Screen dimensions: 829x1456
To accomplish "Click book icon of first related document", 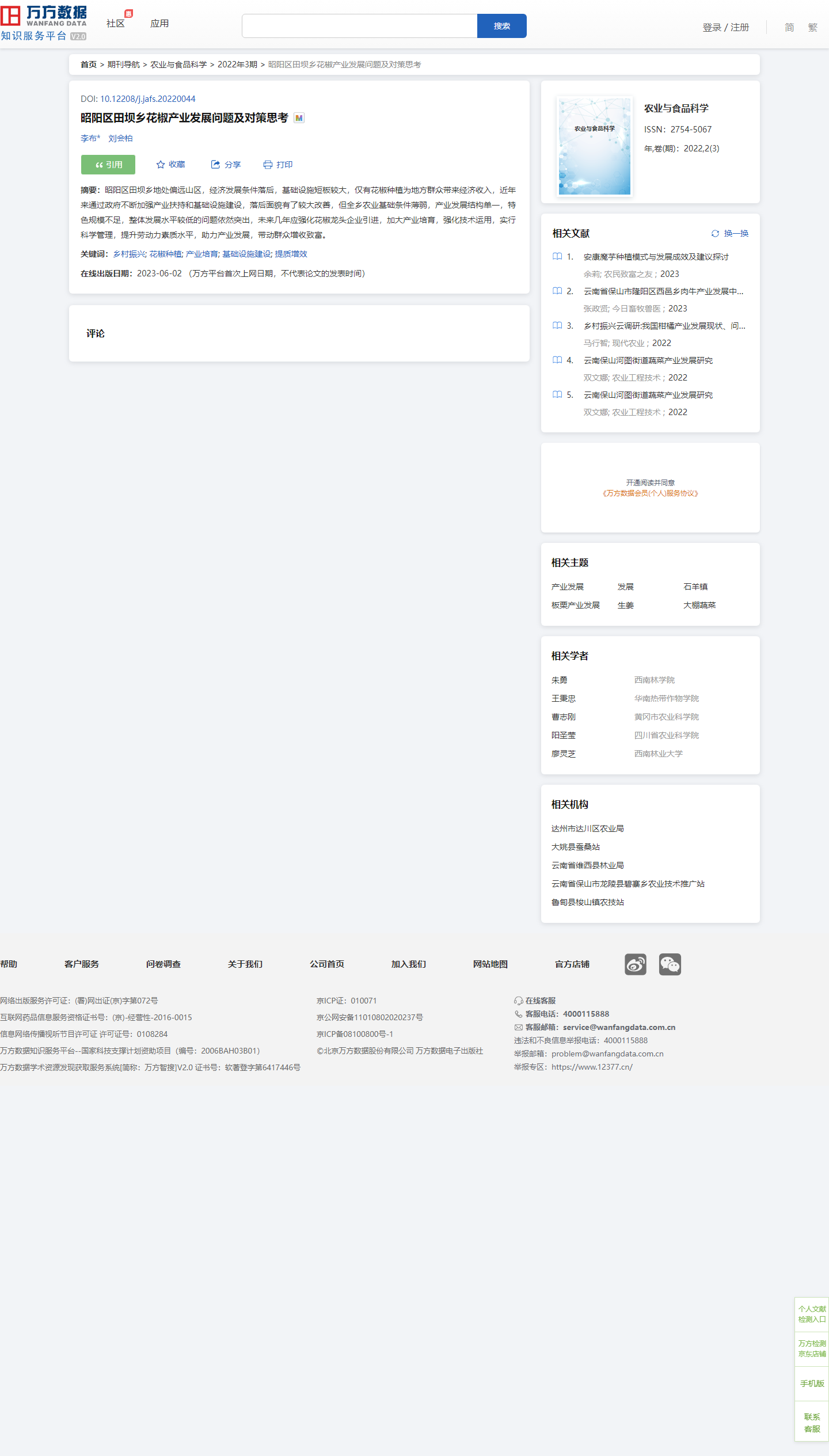I will click(557, 257).
